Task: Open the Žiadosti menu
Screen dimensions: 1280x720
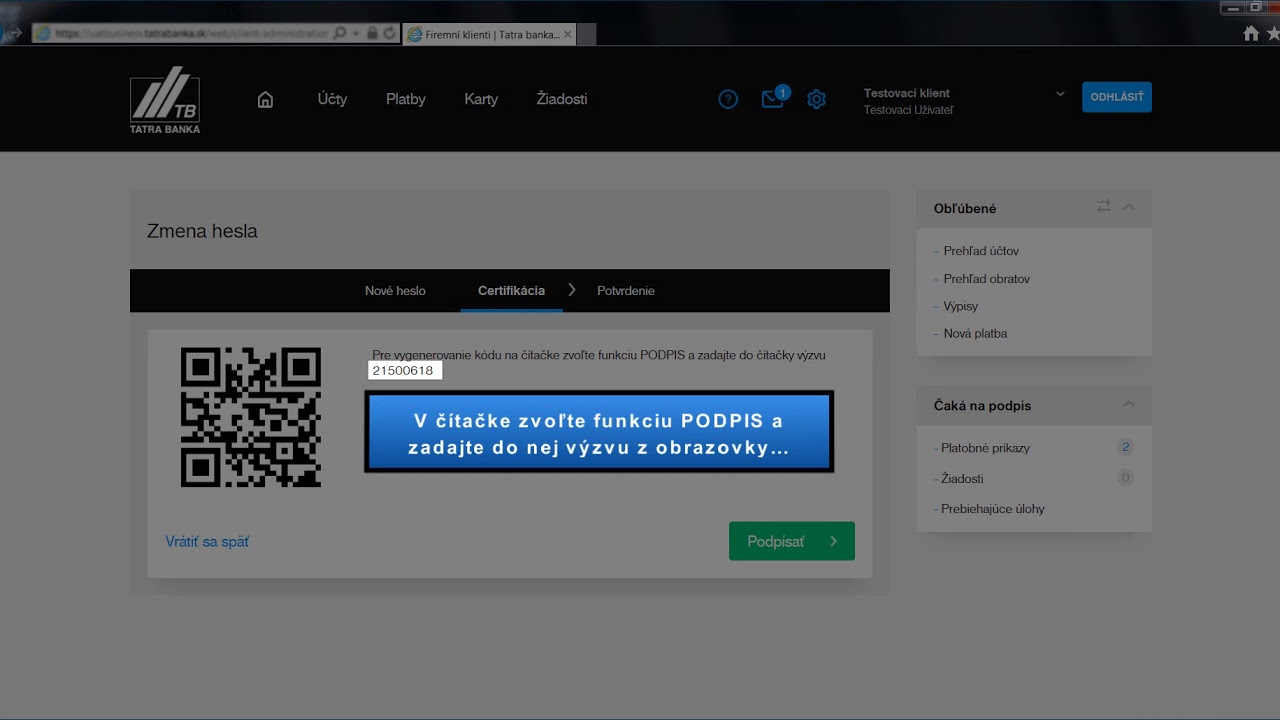Action: tap(562, 99)
